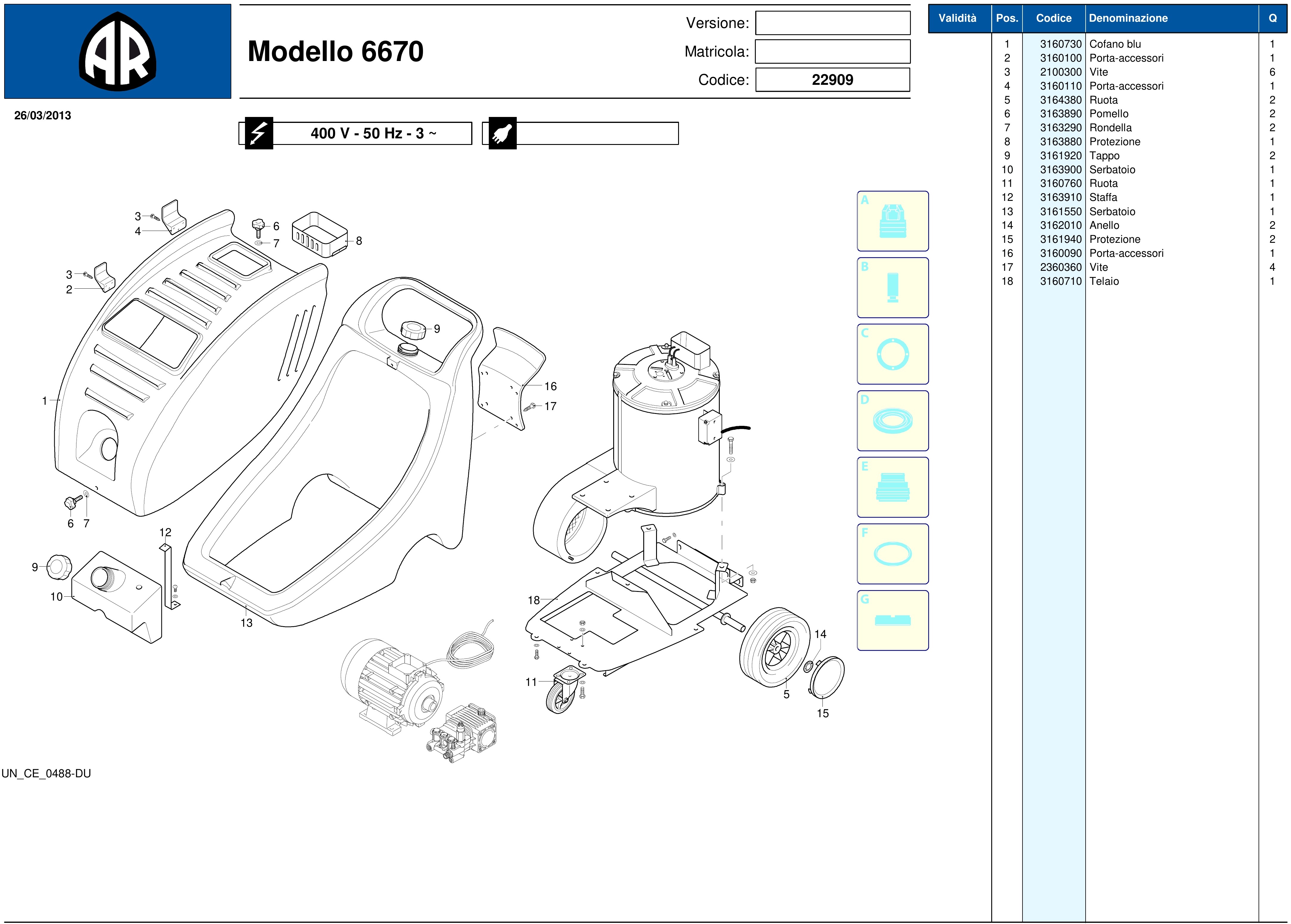Open thumbnail G flat part icon
This screenshot has width=1291, height=924.
pos(892,621)
